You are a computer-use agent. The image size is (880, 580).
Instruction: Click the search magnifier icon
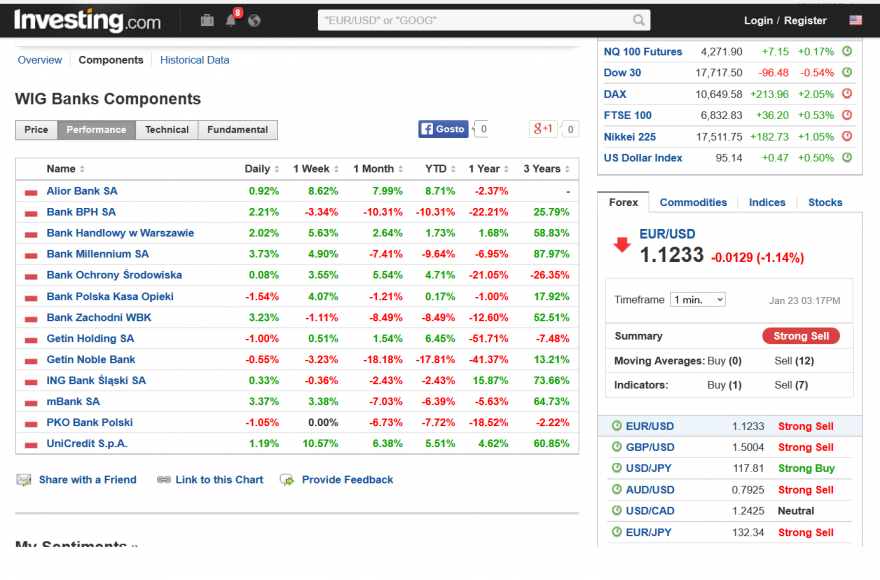pyautogui.click(x=639, y=20)
